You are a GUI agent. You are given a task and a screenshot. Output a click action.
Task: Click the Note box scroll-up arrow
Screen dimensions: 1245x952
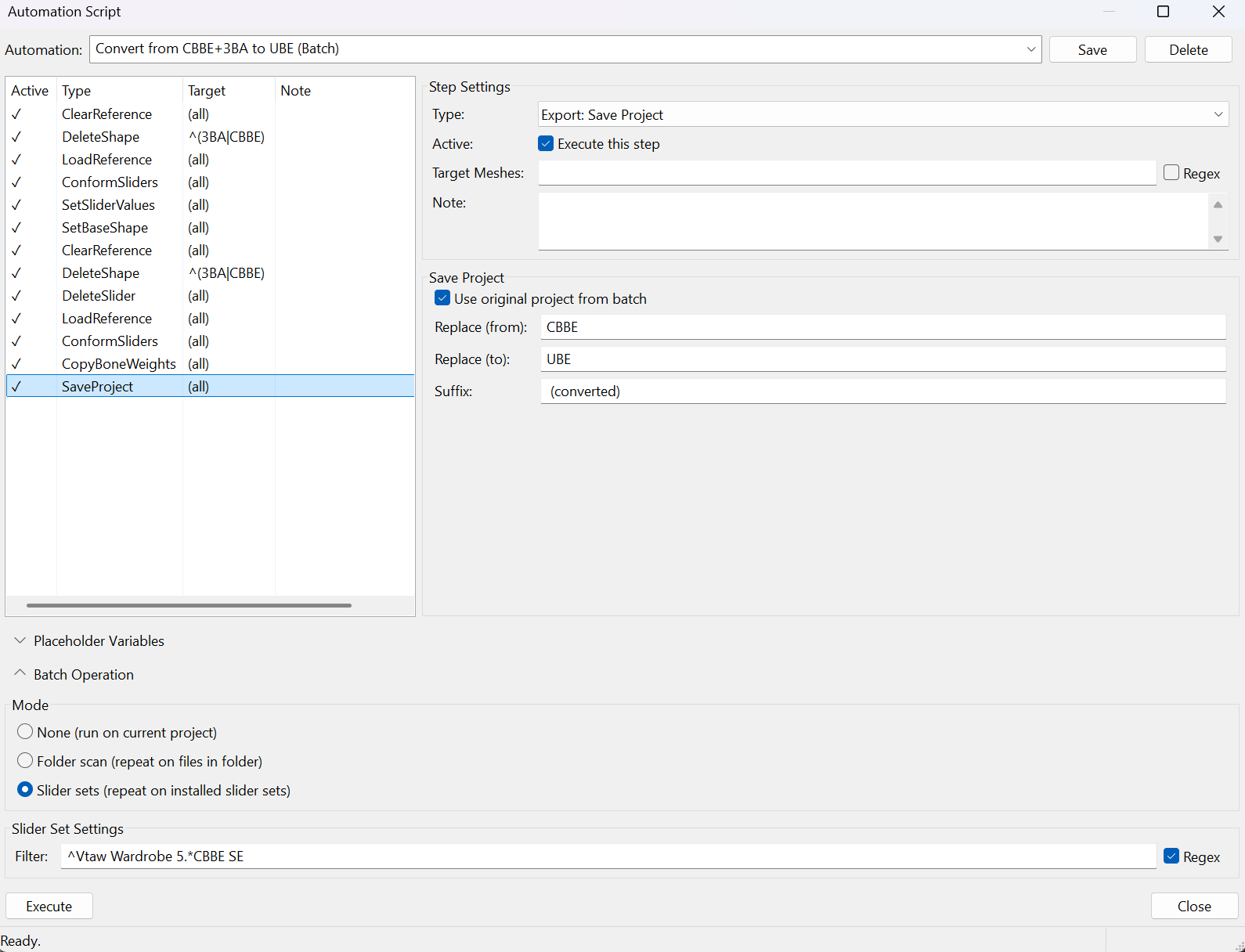1218,205
